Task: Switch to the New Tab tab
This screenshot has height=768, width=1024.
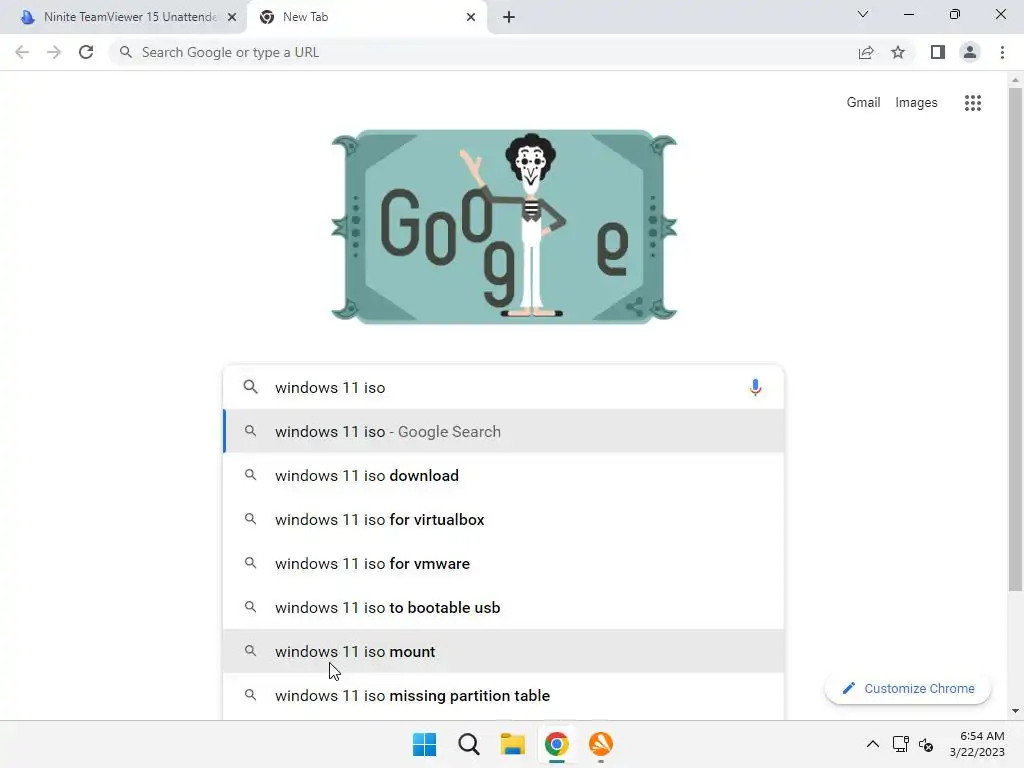Action: click(366, 17)
